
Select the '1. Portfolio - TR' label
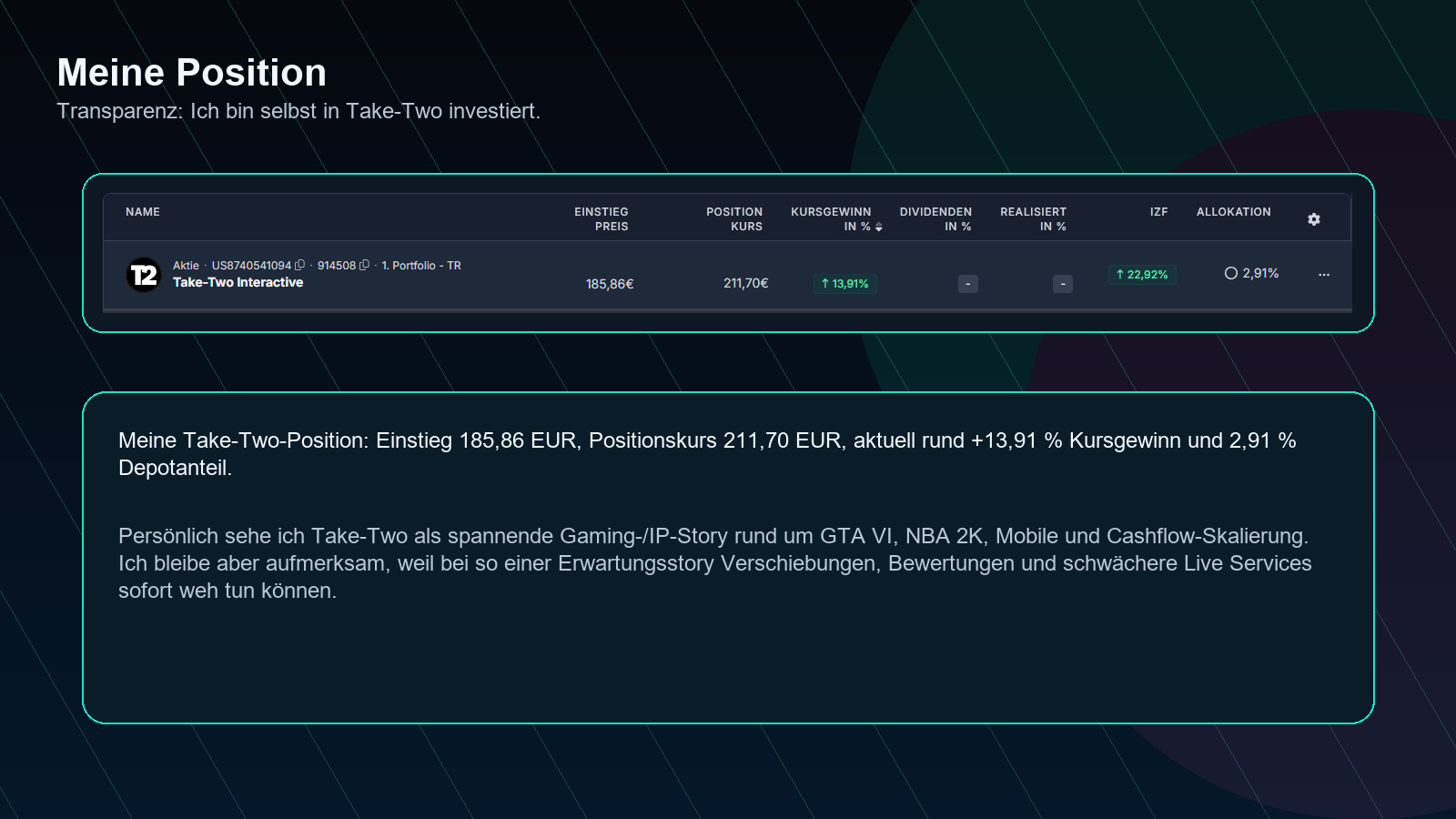click(x=421, y=266)
